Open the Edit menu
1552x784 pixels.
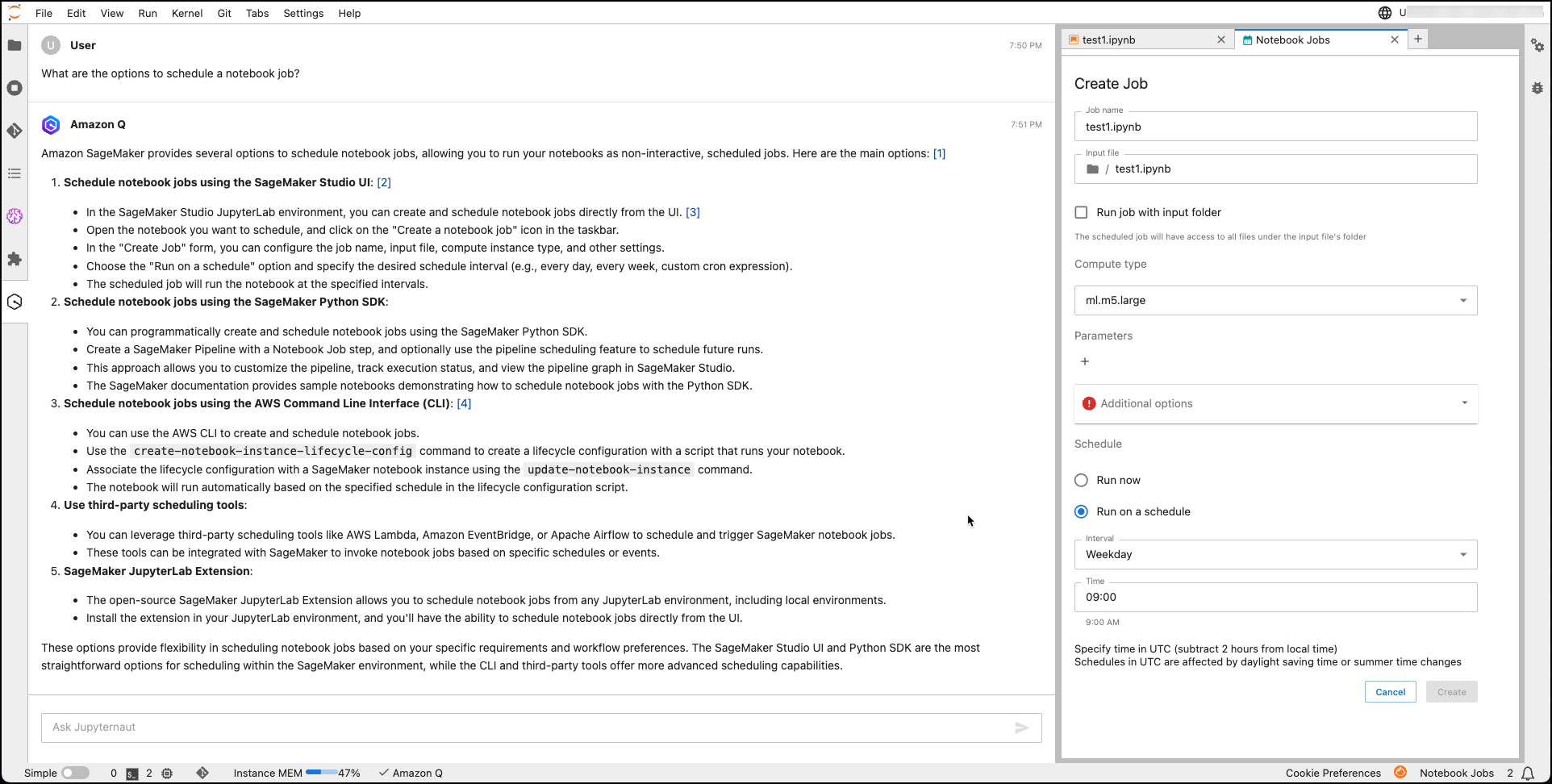[x=77, y=13]
